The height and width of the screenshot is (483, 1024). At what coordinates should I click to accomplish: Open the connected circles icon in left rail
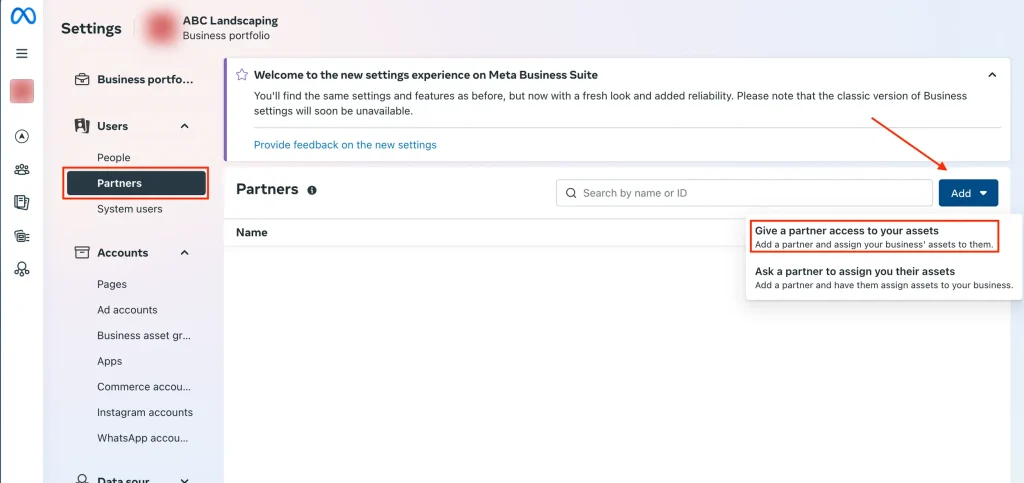coord(22,269)
